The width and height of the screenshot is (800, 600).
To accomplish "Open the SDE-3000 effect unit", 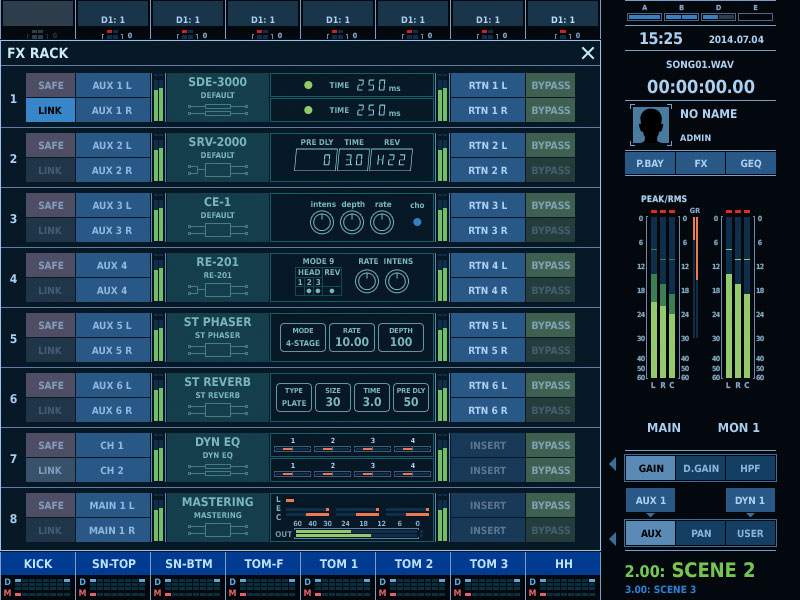I will coord(217,97).
